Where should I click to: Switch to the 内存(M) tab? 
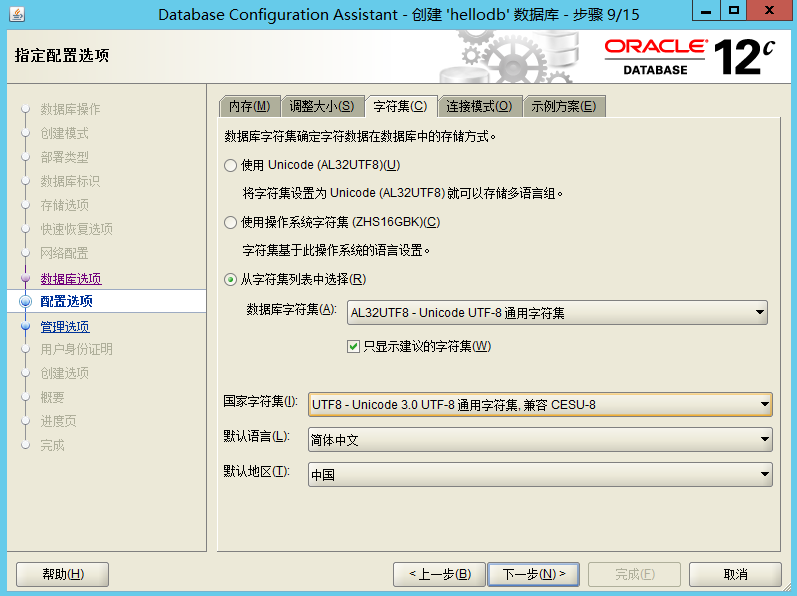click(x=250, y=106)
